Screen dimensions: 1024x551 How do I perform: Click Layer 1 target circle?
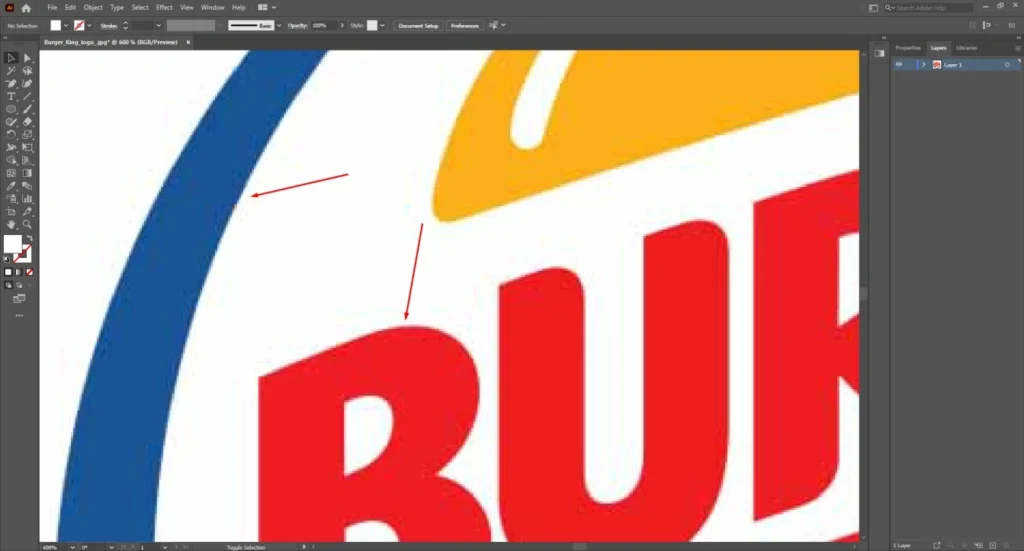[1007, 65]
